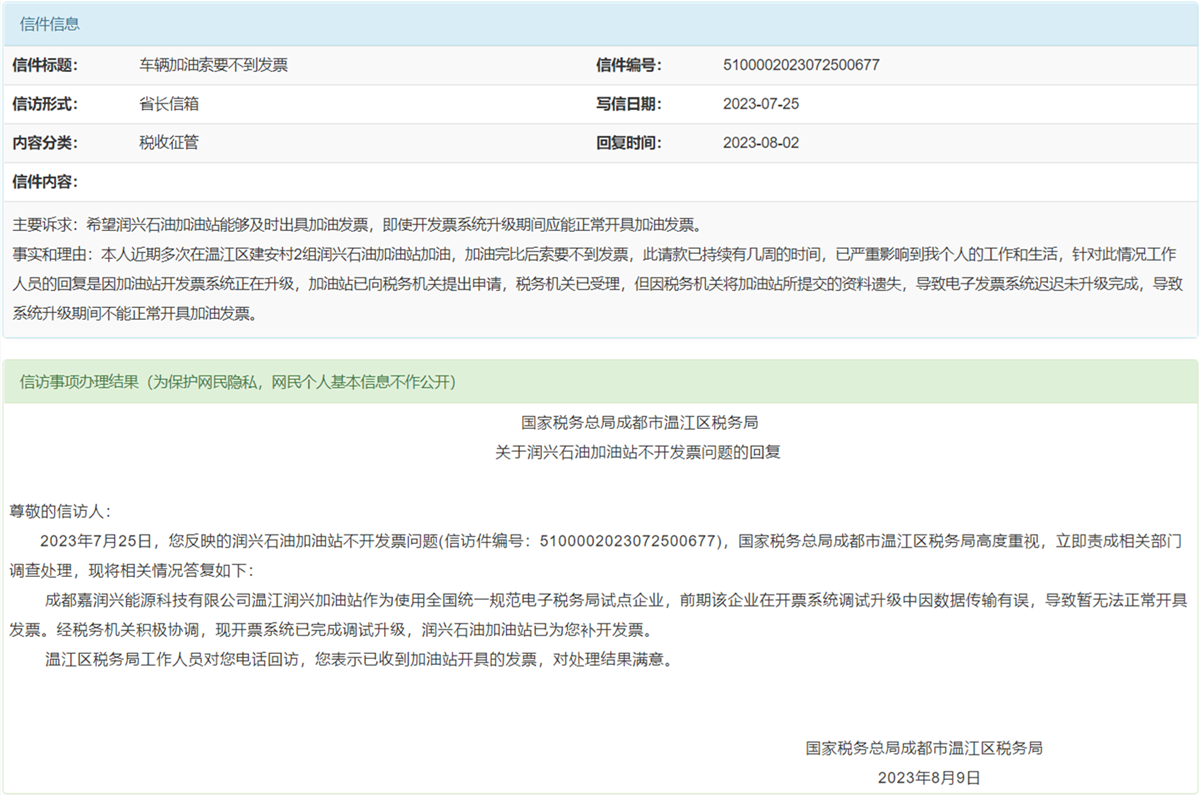This screenshot has width=1200, height=795.
Task: Click the paragraph beginning 成都嘉润兴能源科技有限公司
Action: pos(598,616)
